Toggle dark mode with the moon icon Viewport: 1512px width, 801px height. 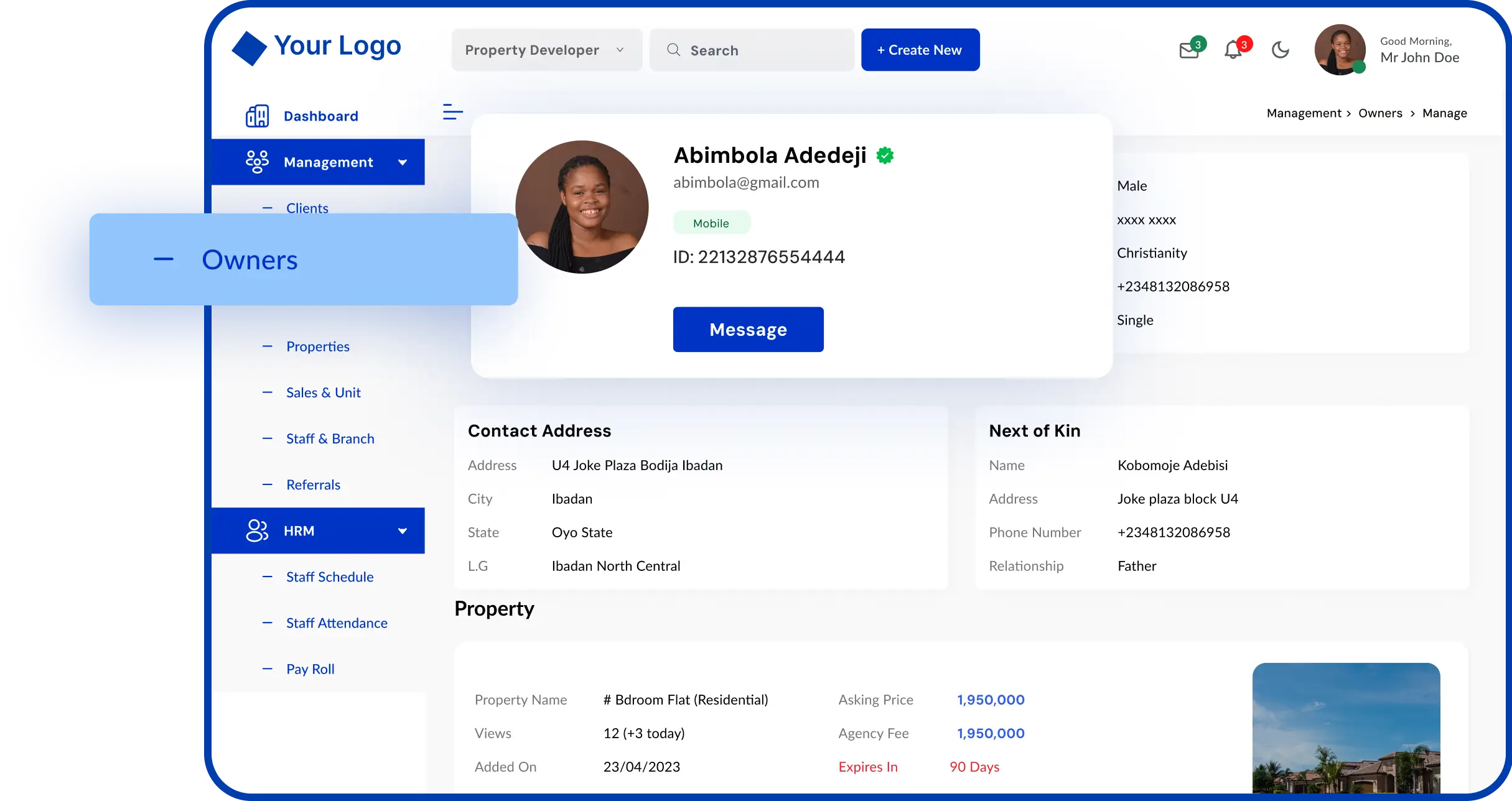(1280, 50)
